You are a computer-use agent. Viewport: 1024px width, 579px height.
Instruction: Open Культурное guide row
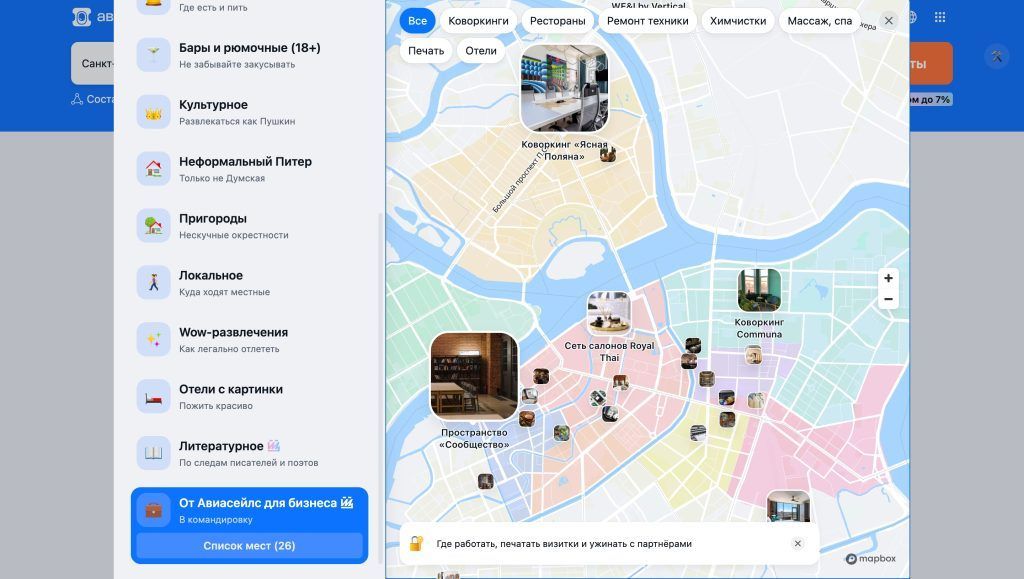[249, 112]
